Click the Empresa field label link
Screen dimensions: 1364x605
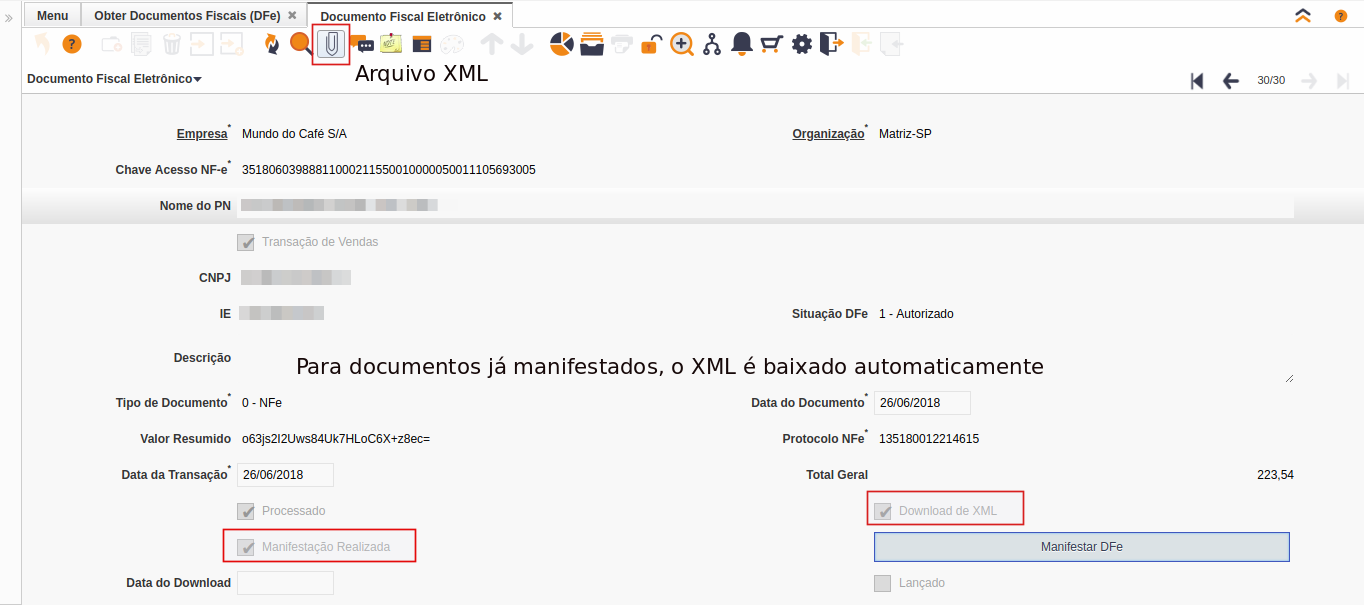pos(202,134)
